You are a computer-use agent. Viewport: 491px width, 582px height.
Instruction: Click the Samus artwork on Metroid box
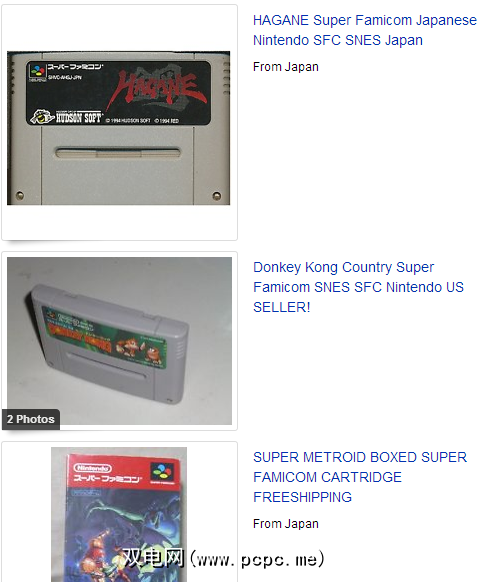[x=98, y=553]
